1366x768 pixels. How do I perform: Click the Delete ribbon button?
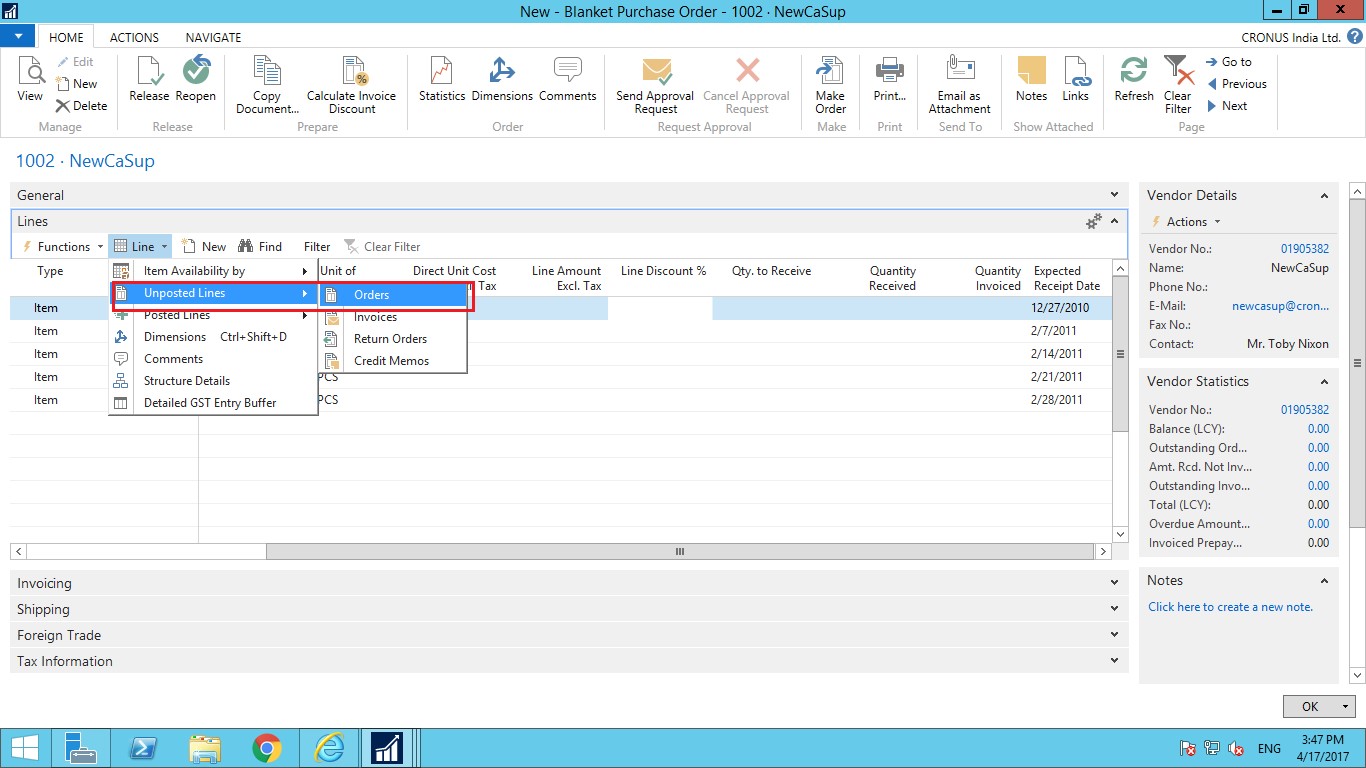click(x=82, y=106)
